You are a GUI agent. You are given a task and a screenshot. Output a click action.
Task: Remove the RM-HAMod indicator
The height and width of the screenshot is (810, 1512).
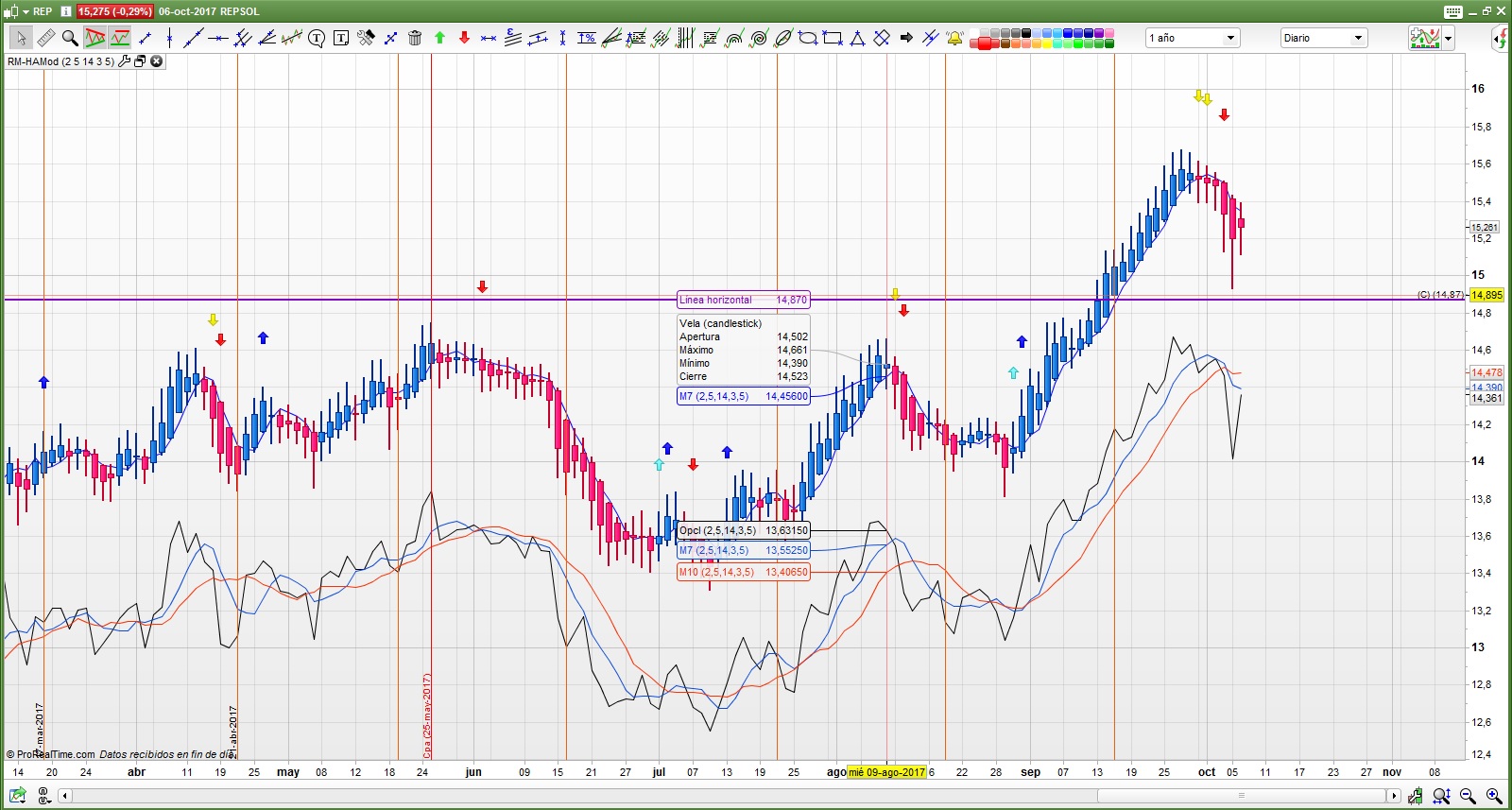(157, 61)
